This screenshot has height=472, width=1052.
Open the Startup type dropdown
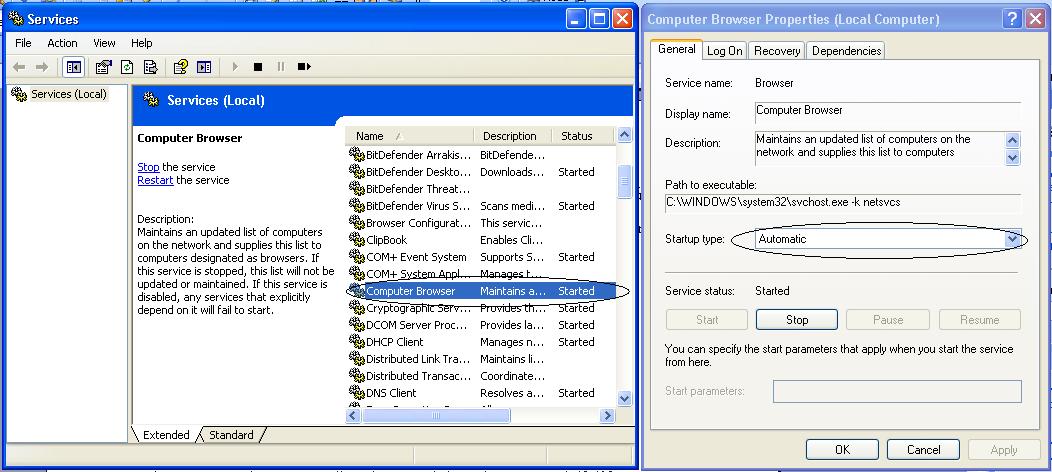tap(1012, 239)
